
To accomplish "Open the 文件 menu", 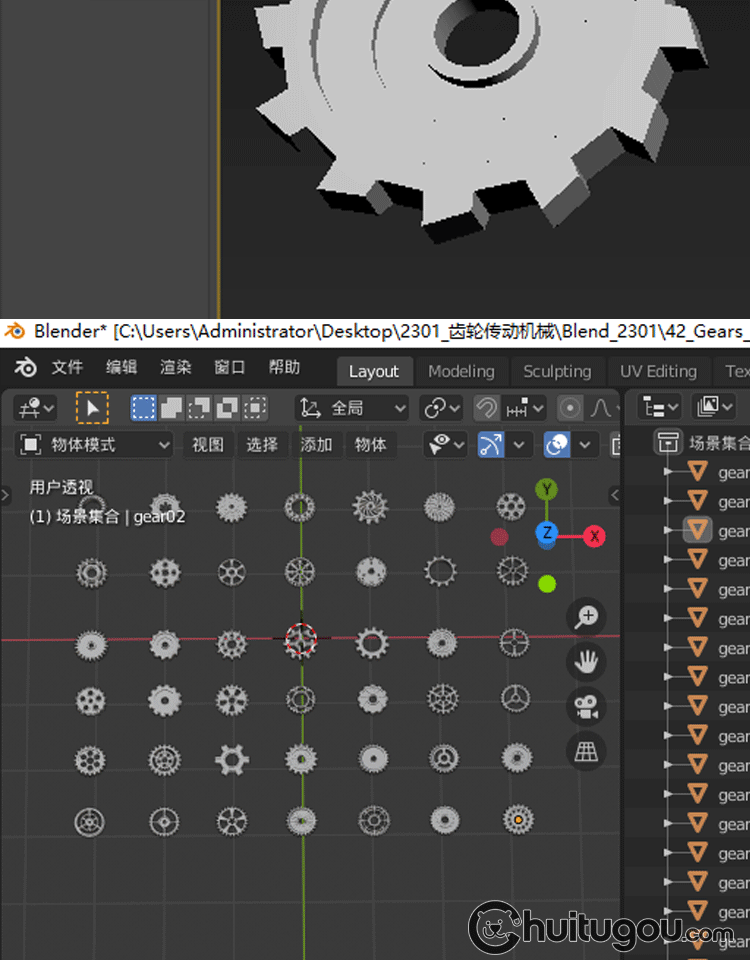I will [67, 368].
